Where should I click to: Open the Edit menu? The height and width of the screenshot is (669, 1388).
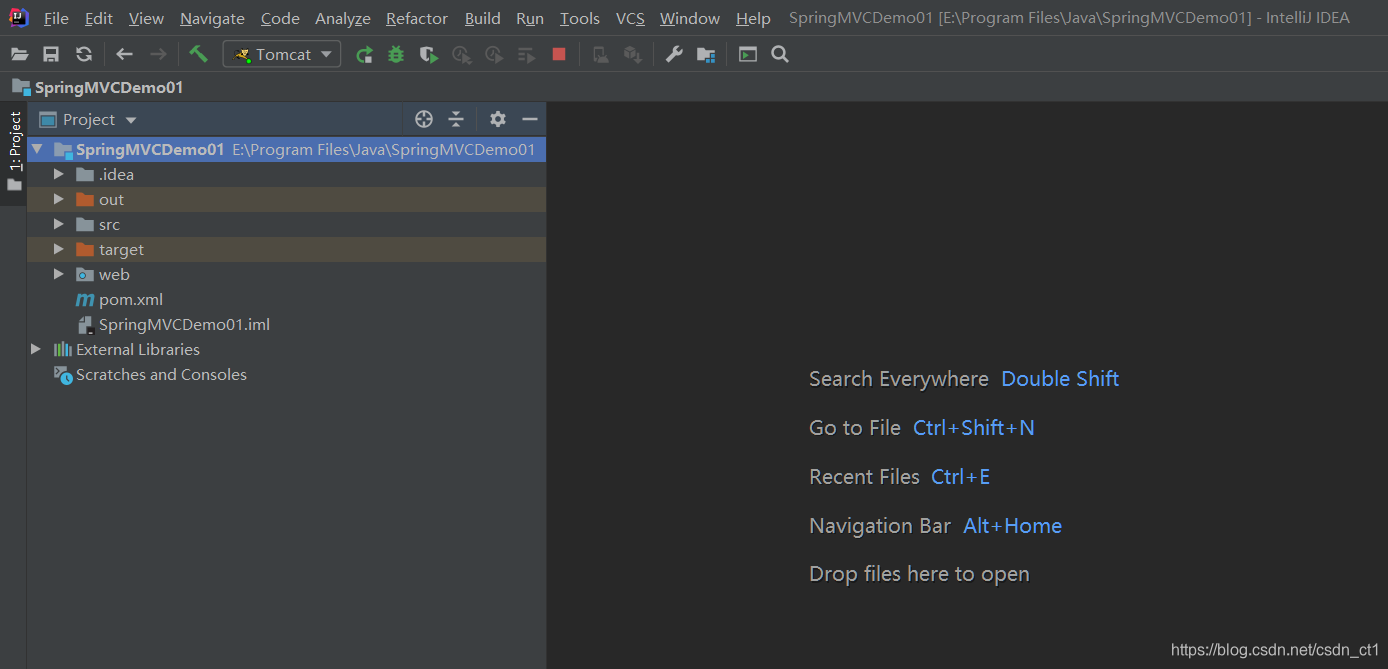(99, 18)
